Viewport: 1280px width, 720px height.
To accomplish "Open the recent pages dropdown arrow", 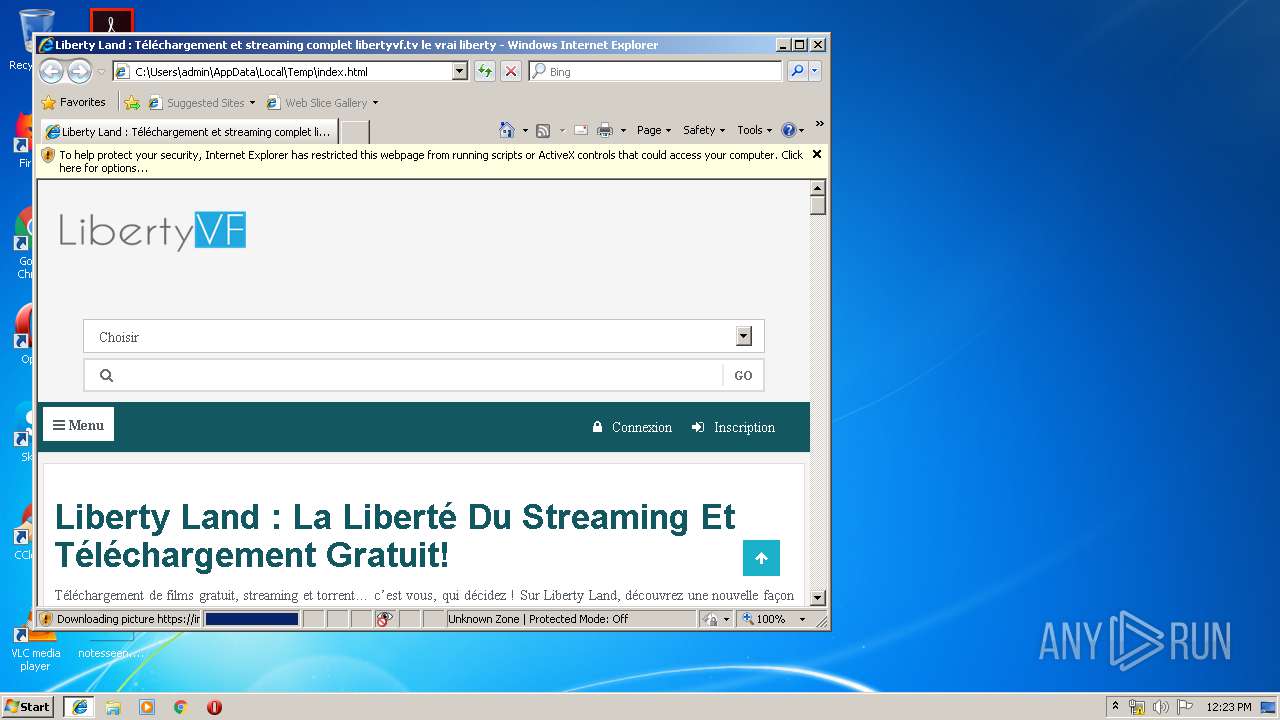I will point(101,72).
